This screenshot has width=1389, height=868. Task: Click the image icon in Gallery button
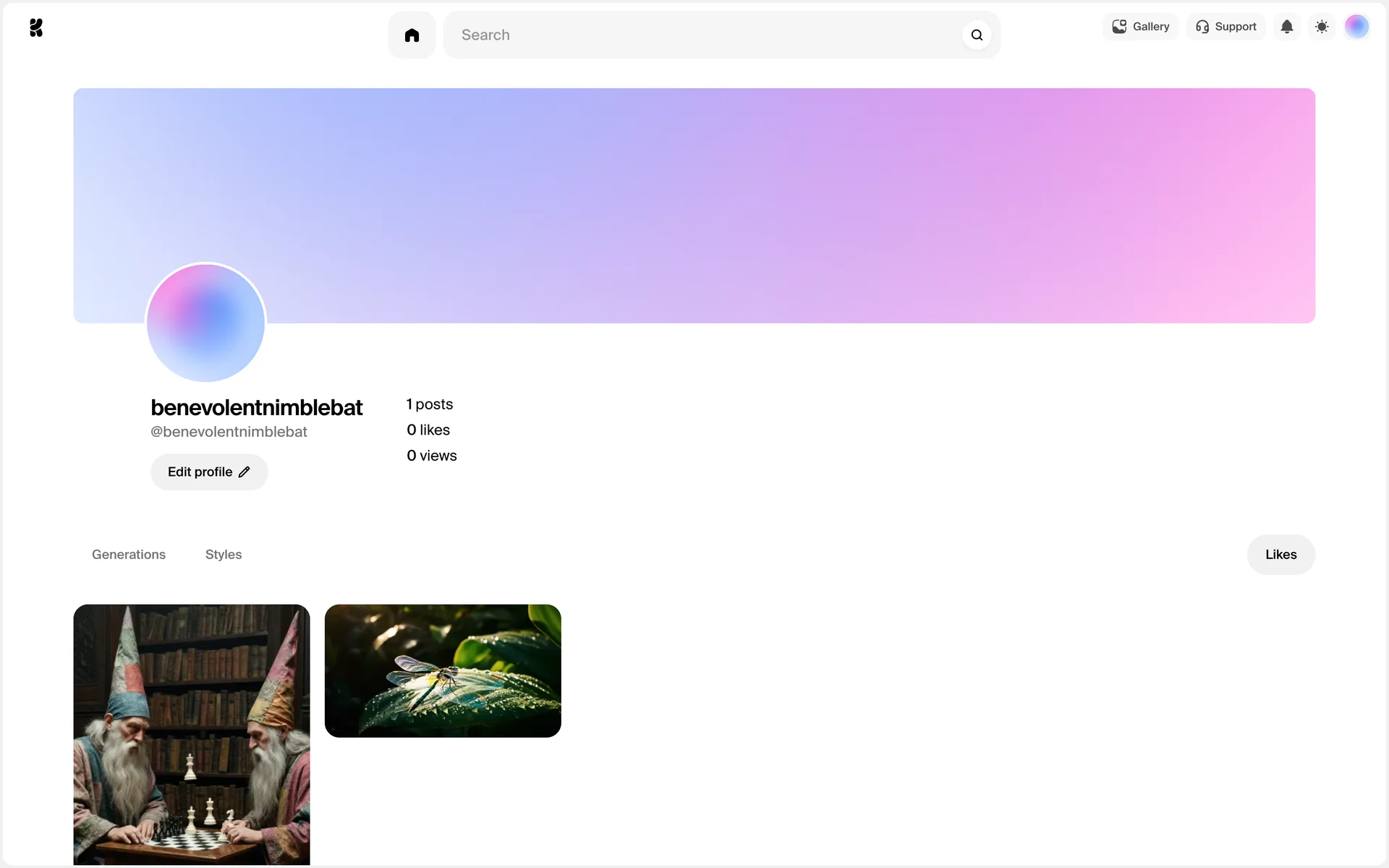[x=1119, y=27]
